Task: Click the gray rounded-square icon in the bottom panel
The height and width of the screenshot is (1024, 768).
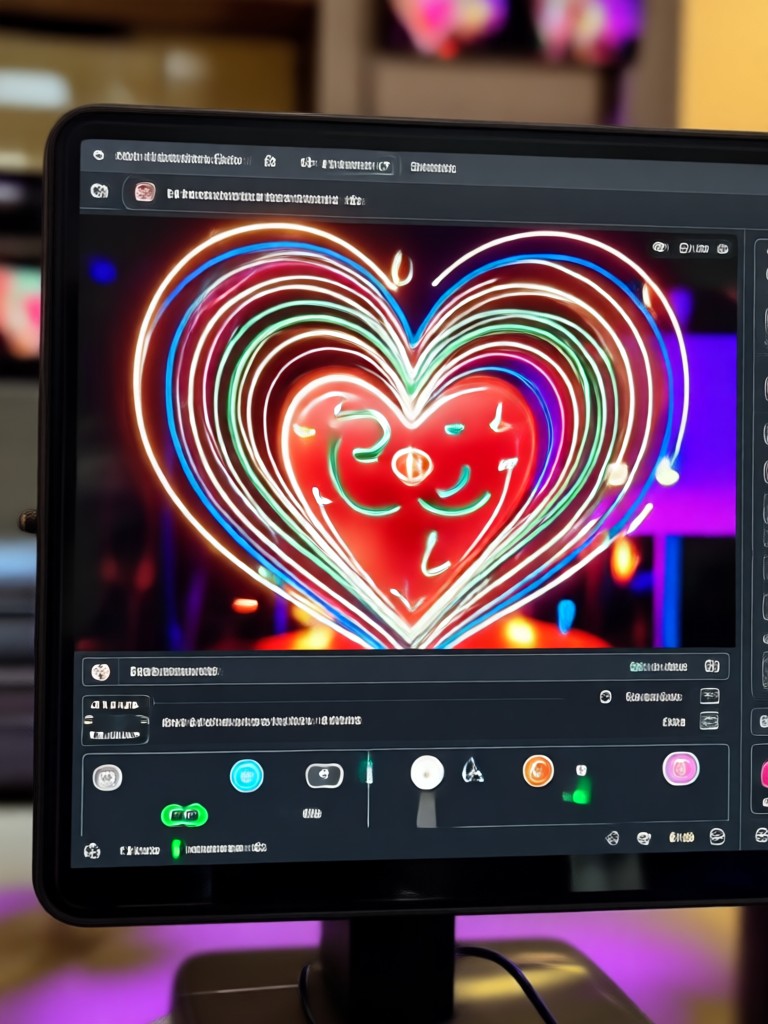Action: coord(107,778)
